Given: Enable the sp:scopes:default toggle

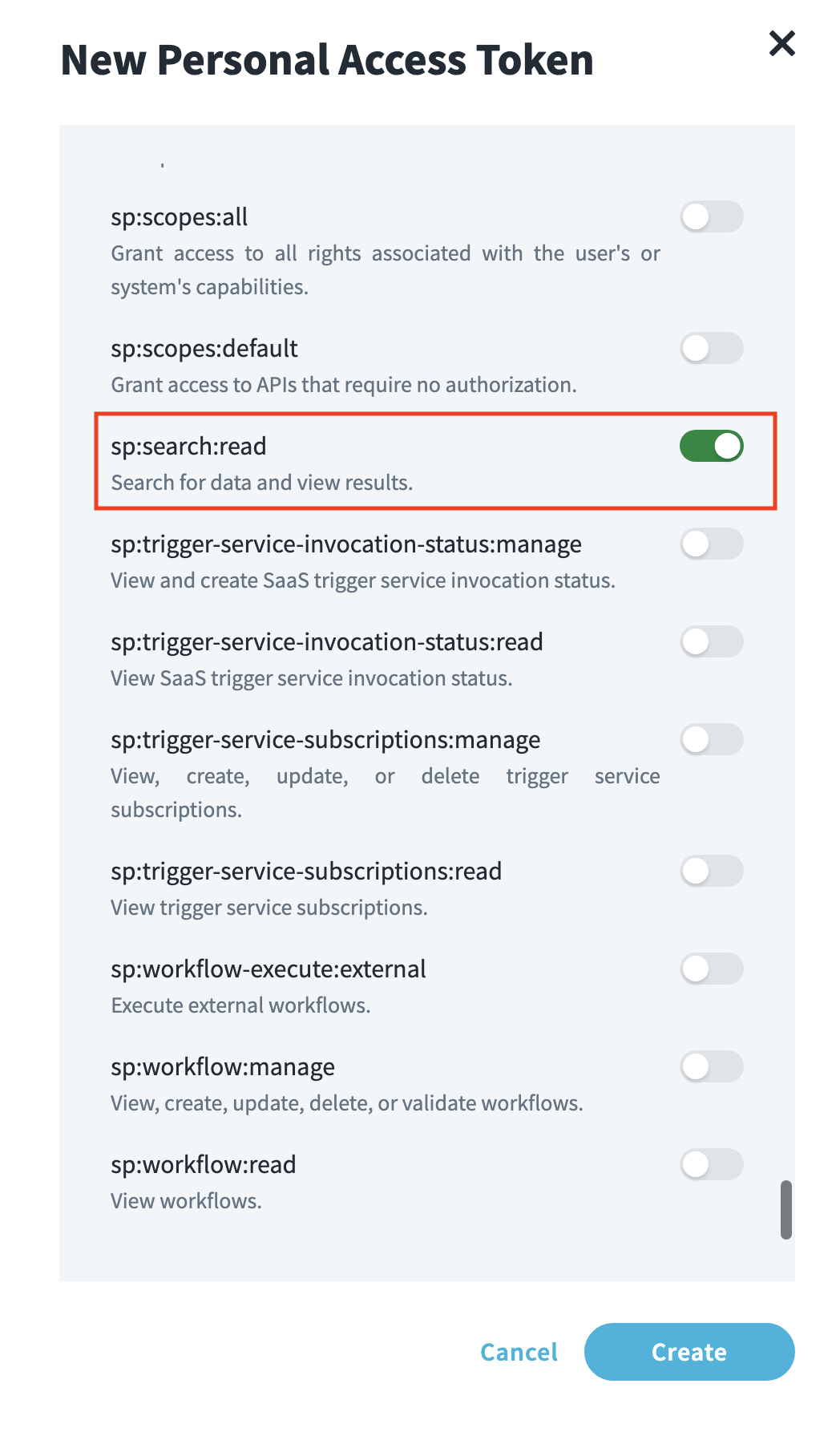Looking at the screenshot, I should point(711,349).
